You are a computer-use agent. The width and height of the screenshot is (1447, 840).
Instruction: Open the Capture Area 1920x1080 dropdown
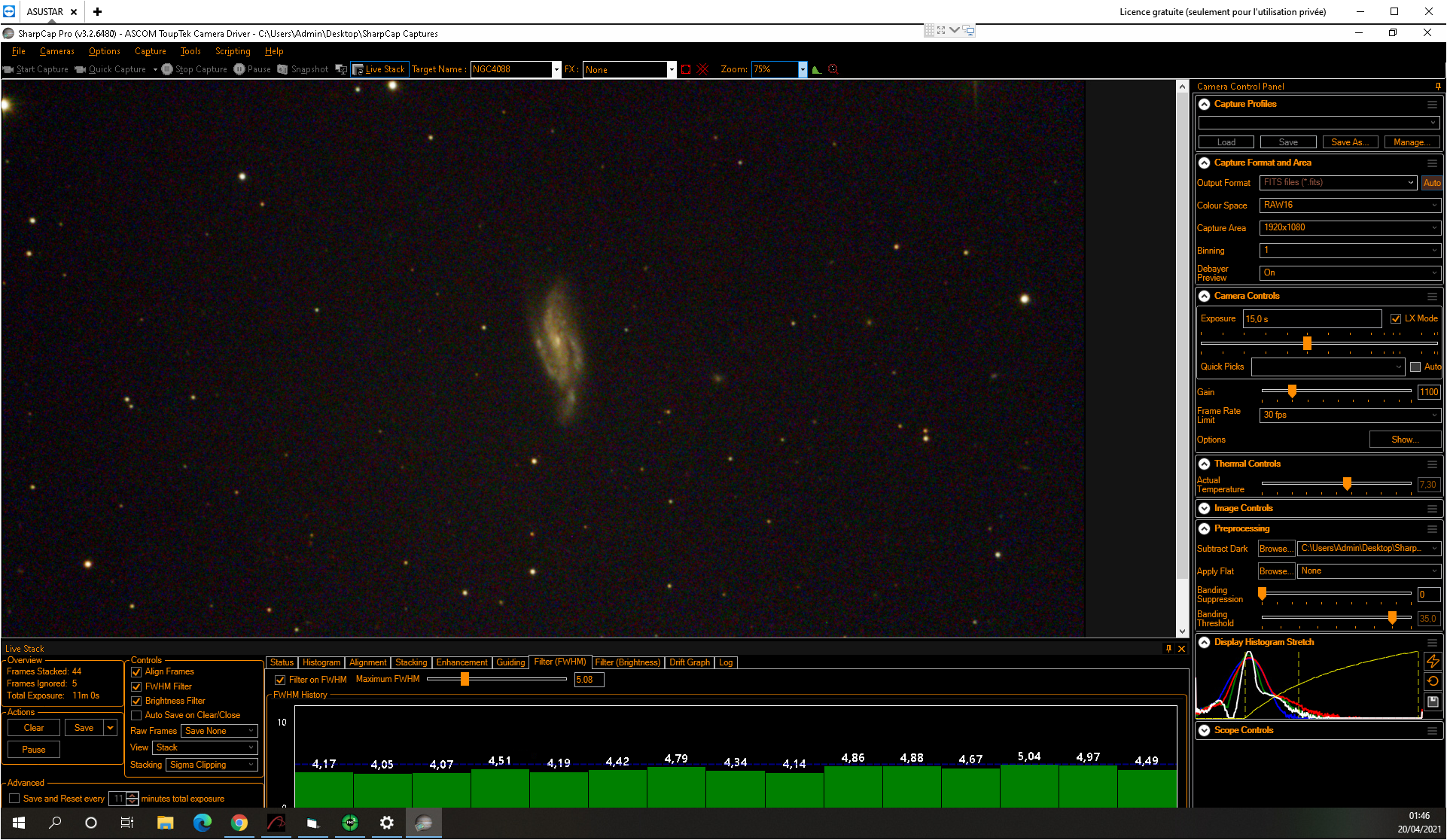[x=1350, y=227]
